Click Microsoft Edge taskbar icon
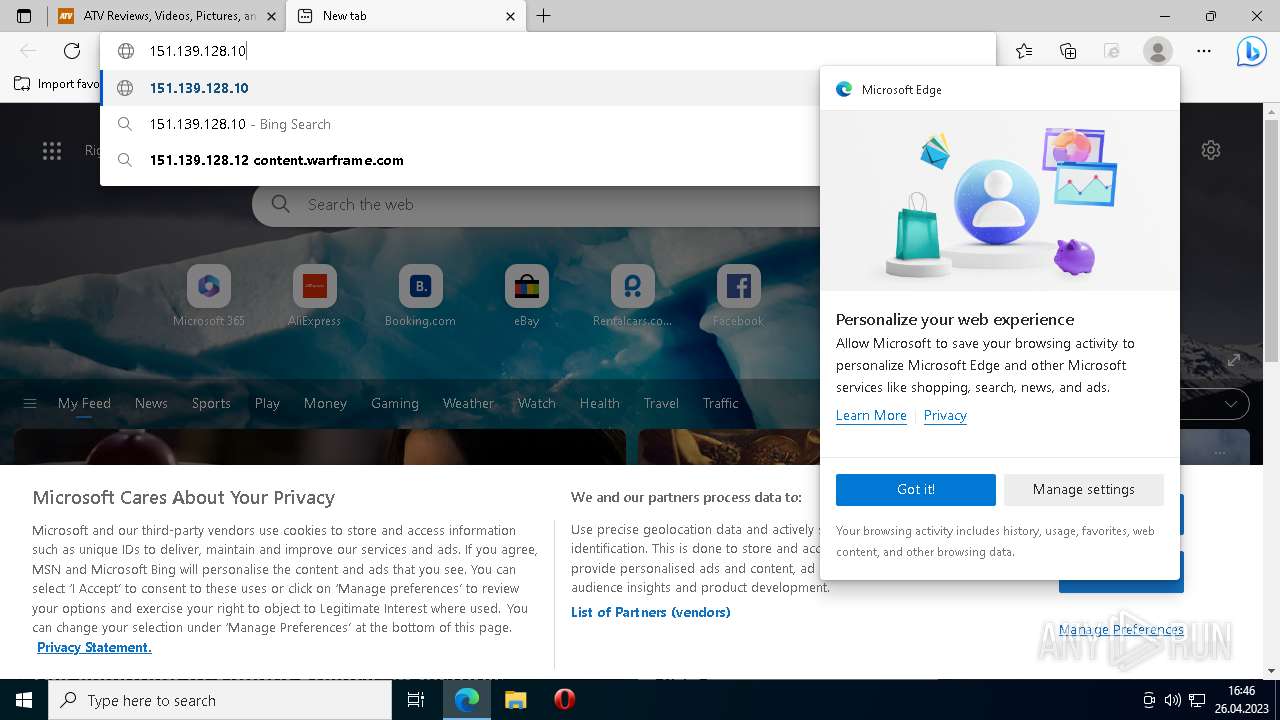The width and height of the screenshot is (1280, 720). coord(467,700)
